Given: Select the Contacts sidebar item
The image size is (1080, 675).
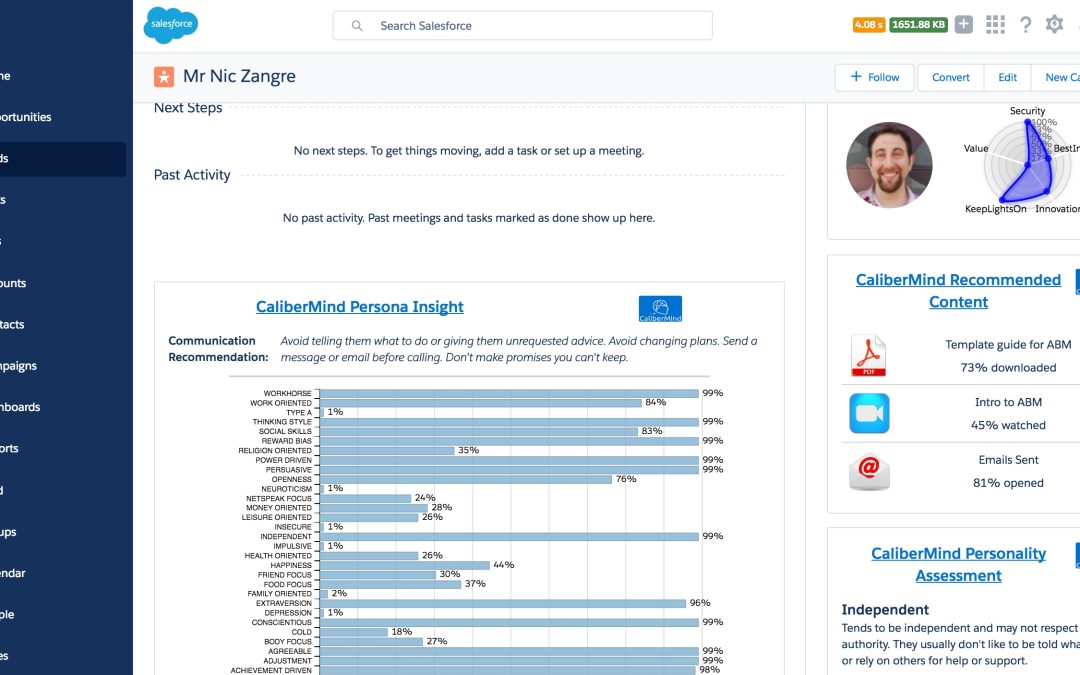Looking at the screenshot, I should pos(63,324).
